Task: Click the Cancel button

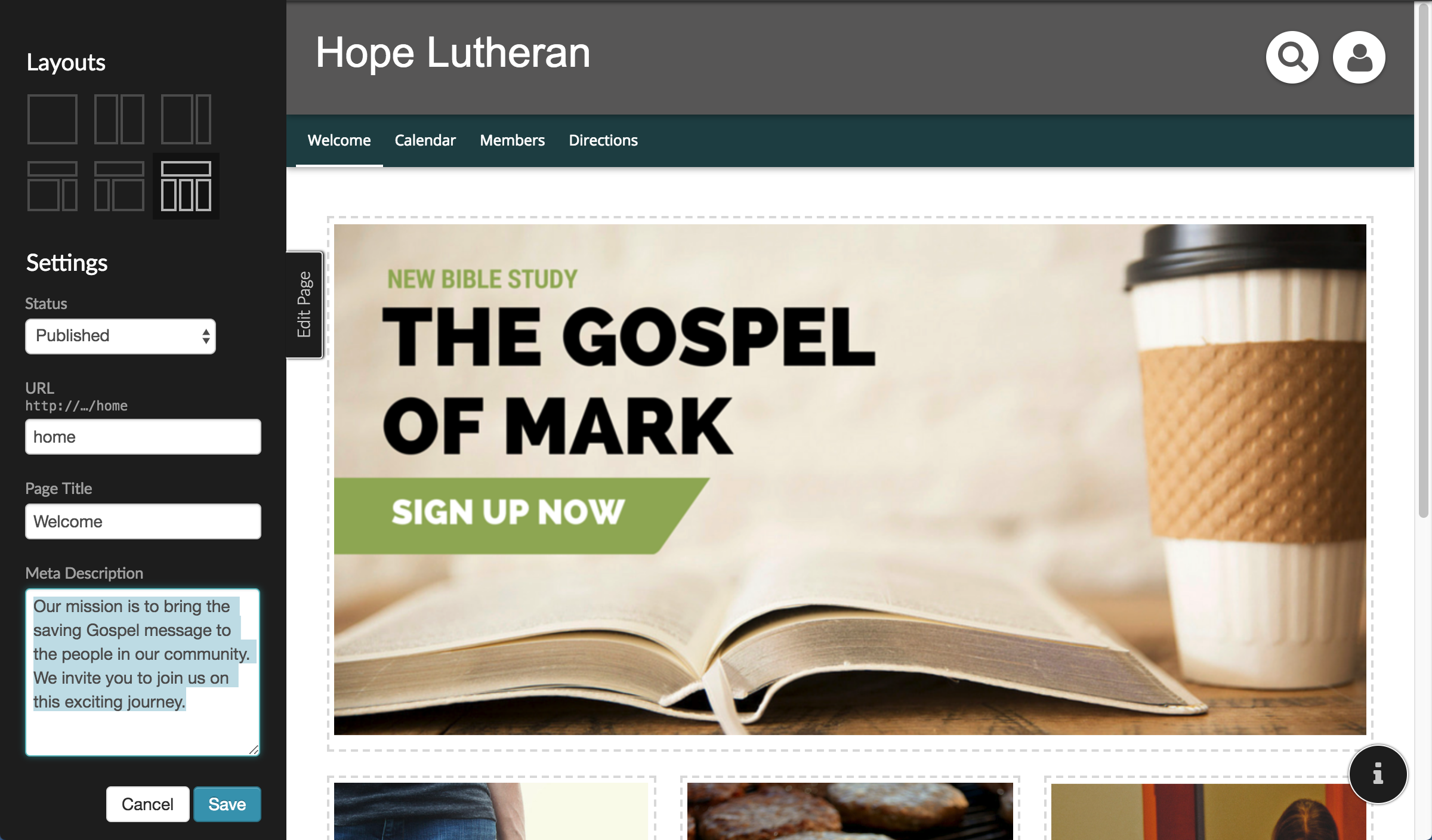Action: (x=147, y=803)
